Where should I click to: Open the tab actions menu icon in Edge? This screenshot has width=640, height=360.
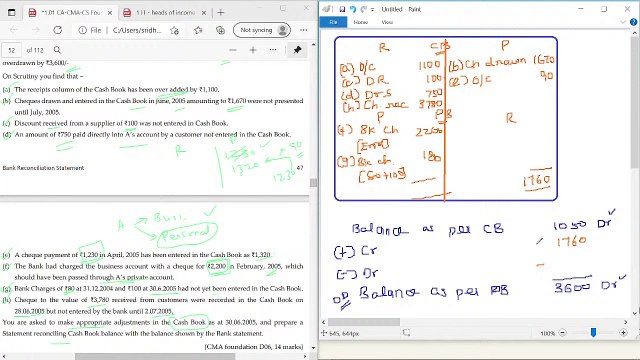(11, 13)
